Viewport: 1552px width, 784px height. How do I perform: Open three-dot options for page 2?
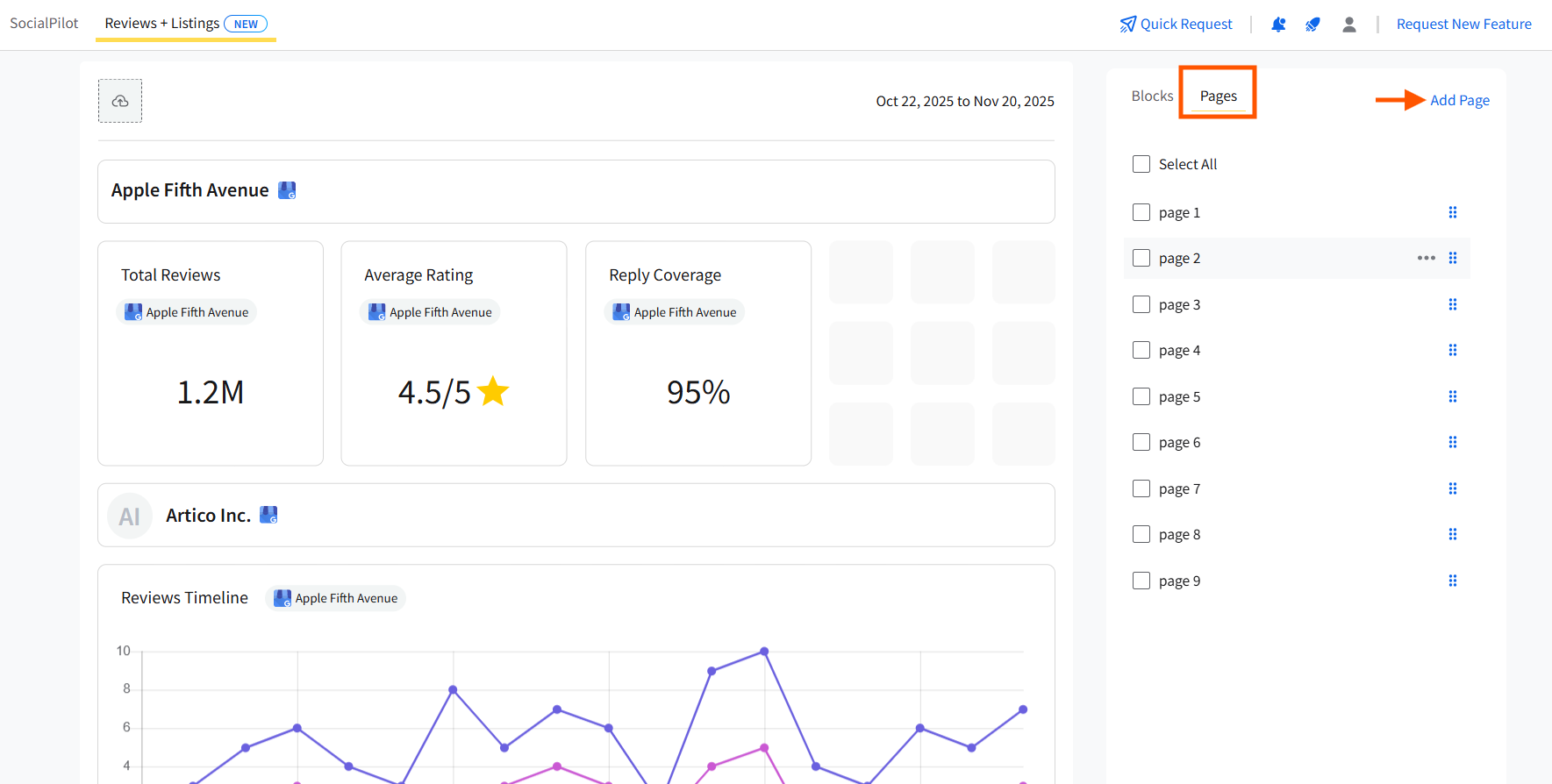point(1427,258)
